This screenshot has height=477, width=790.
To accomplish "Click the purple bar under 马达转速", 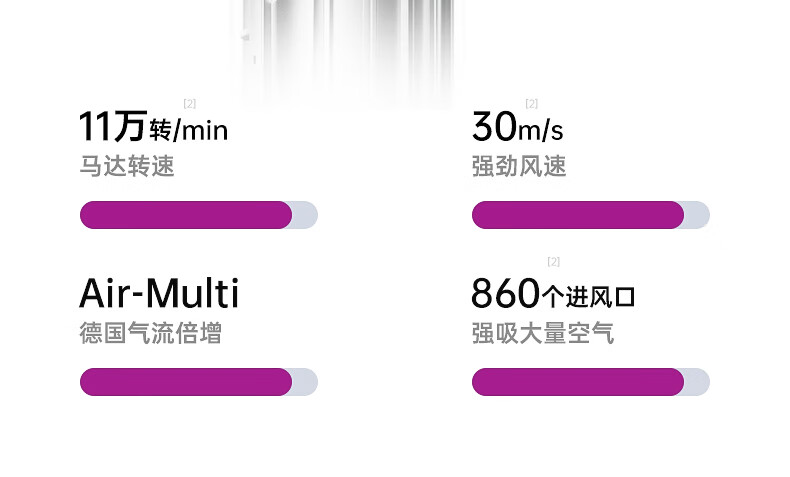I will pos(185,215).
